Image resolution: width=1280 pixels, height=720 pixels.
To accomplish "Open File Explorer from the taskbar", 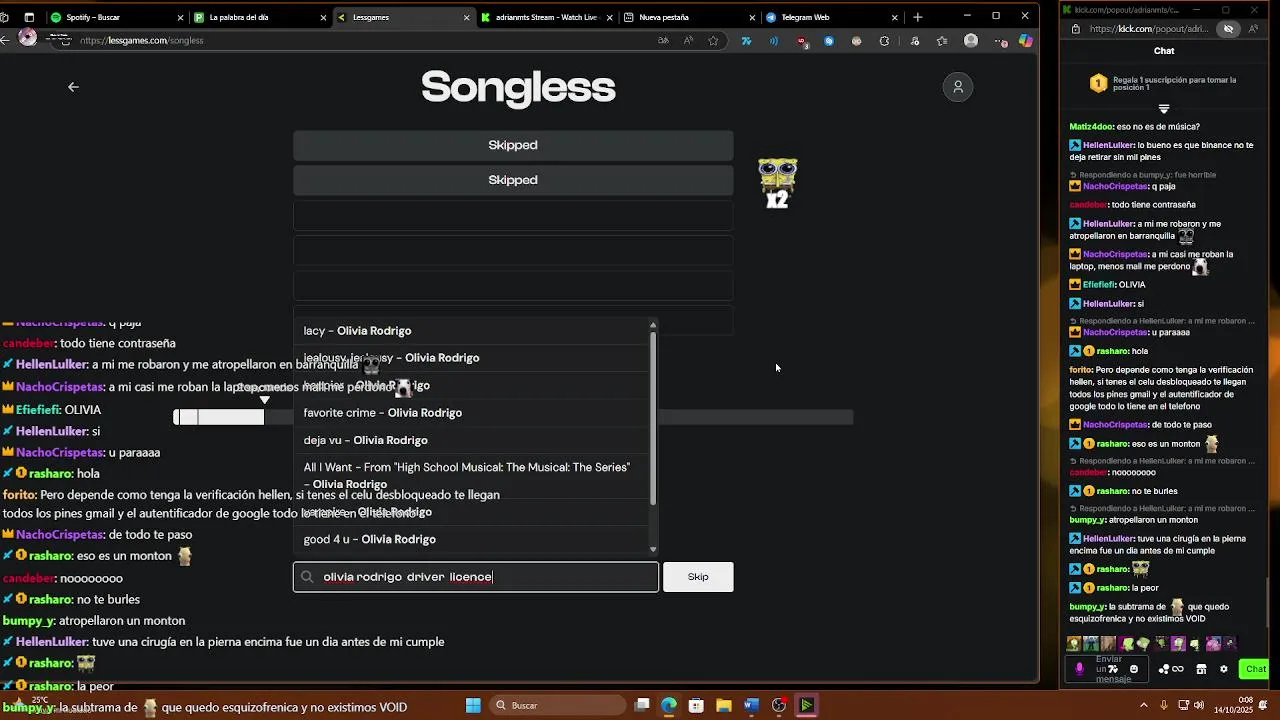I will (724, 705).
